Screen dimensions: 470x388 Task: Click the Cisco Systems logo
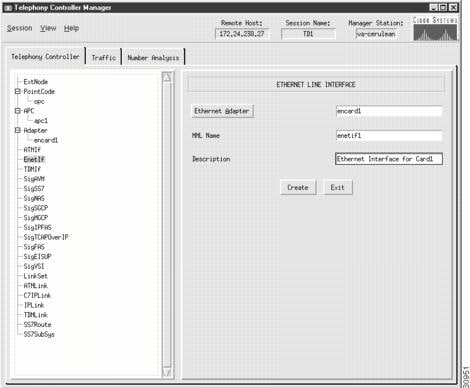pos(435,29)
